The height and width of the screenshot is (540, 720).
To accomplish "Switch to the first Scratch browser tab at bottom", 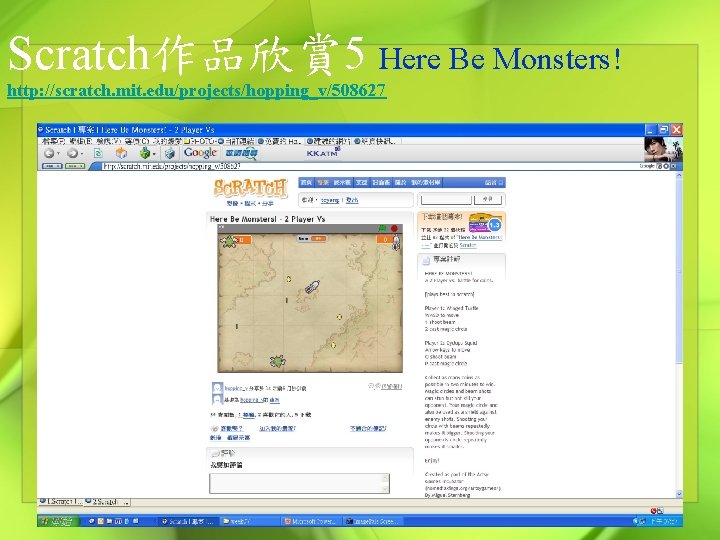I will (x=61, y=502).
